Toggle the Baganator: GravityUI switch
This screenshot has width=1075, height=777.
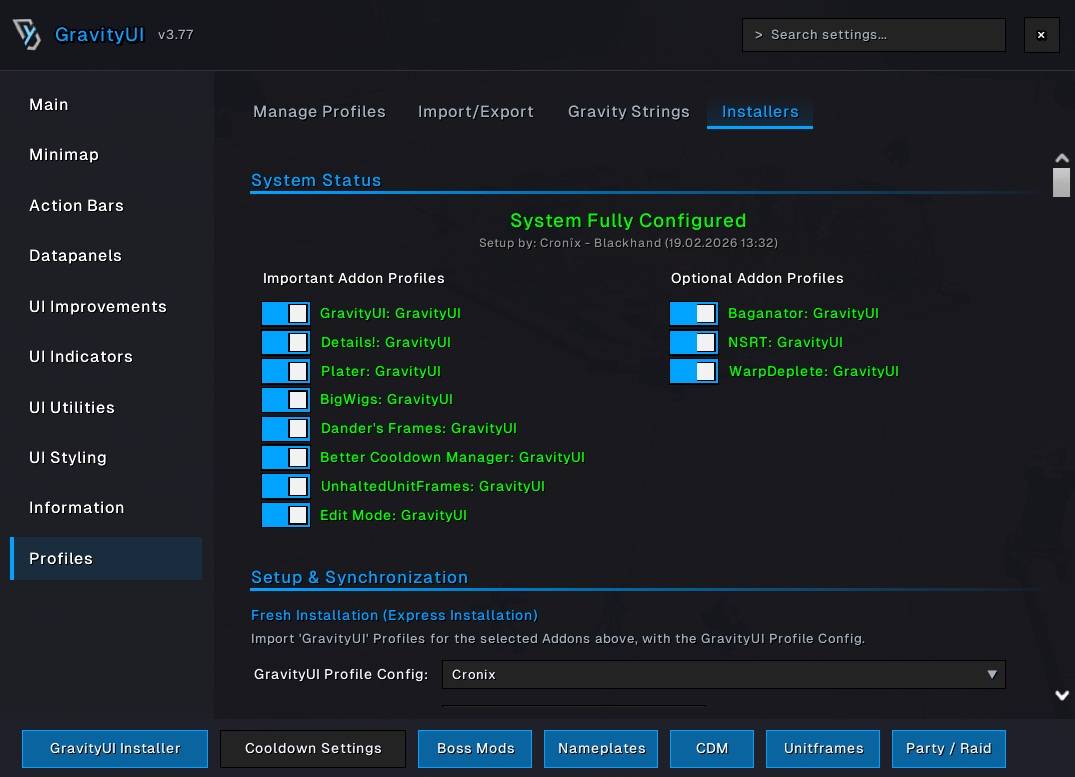(694, 313)
